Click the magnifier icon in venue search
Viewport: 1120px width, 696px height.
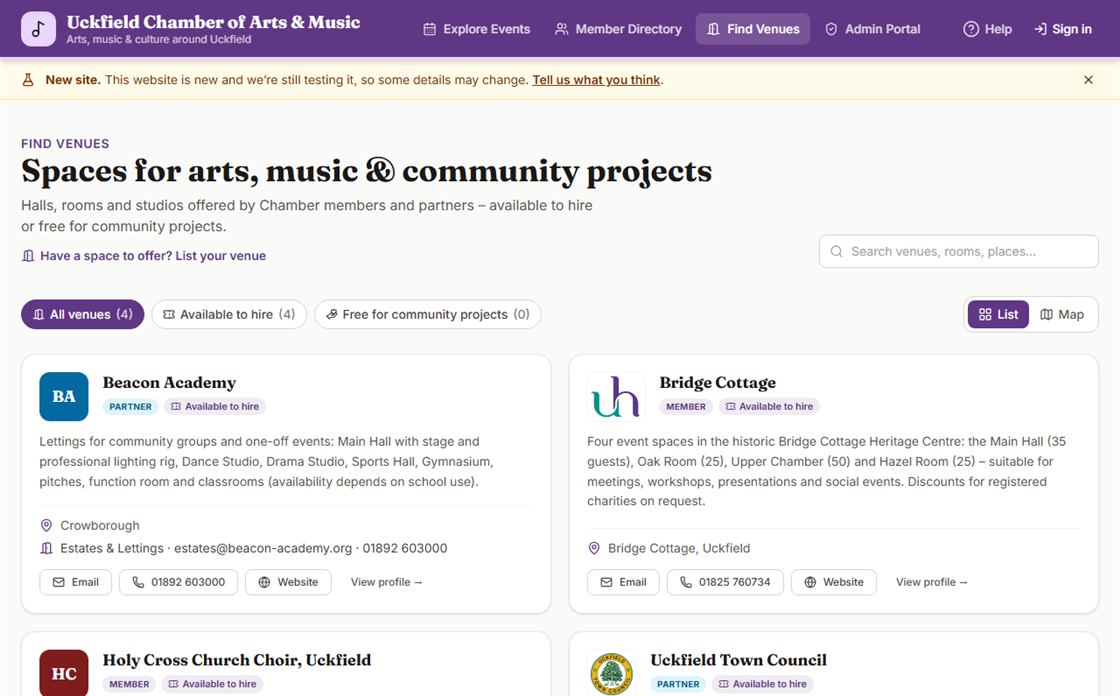click(836, 252)
